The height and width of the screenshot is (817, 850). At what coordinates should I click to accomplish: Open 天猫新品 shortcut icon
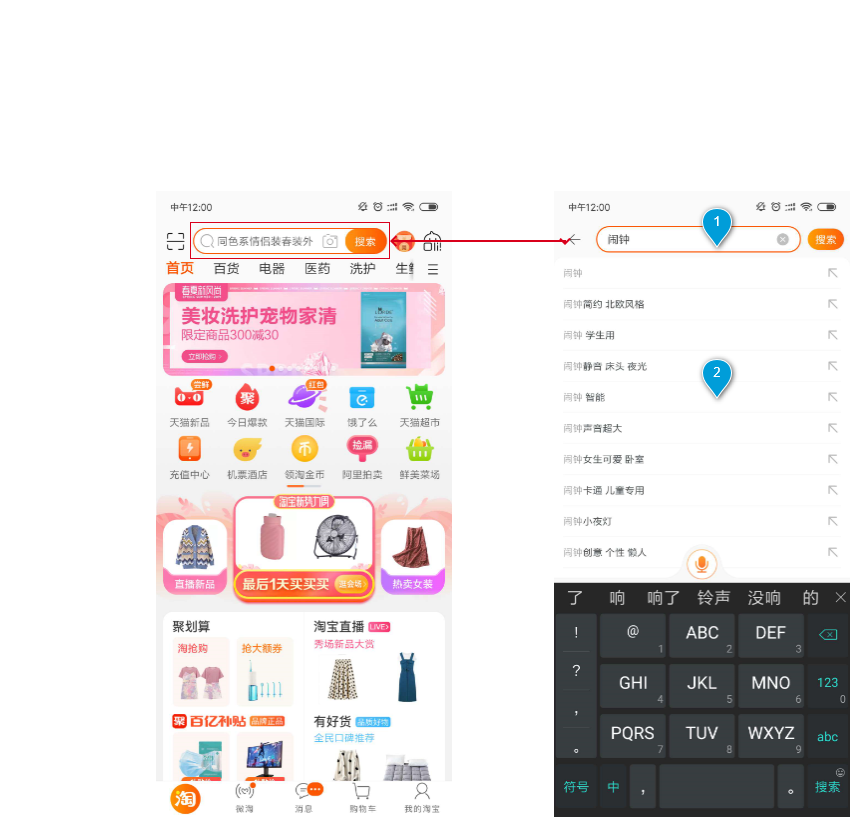189,398
